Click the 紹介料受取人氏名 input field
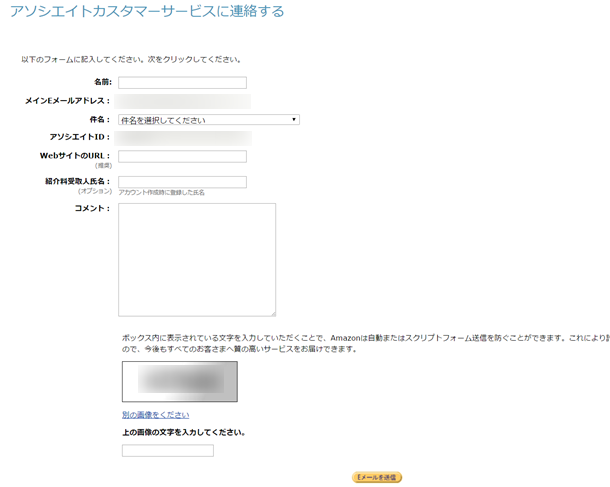The width and height of the screenshot is (610, 487). coord(182,182)
